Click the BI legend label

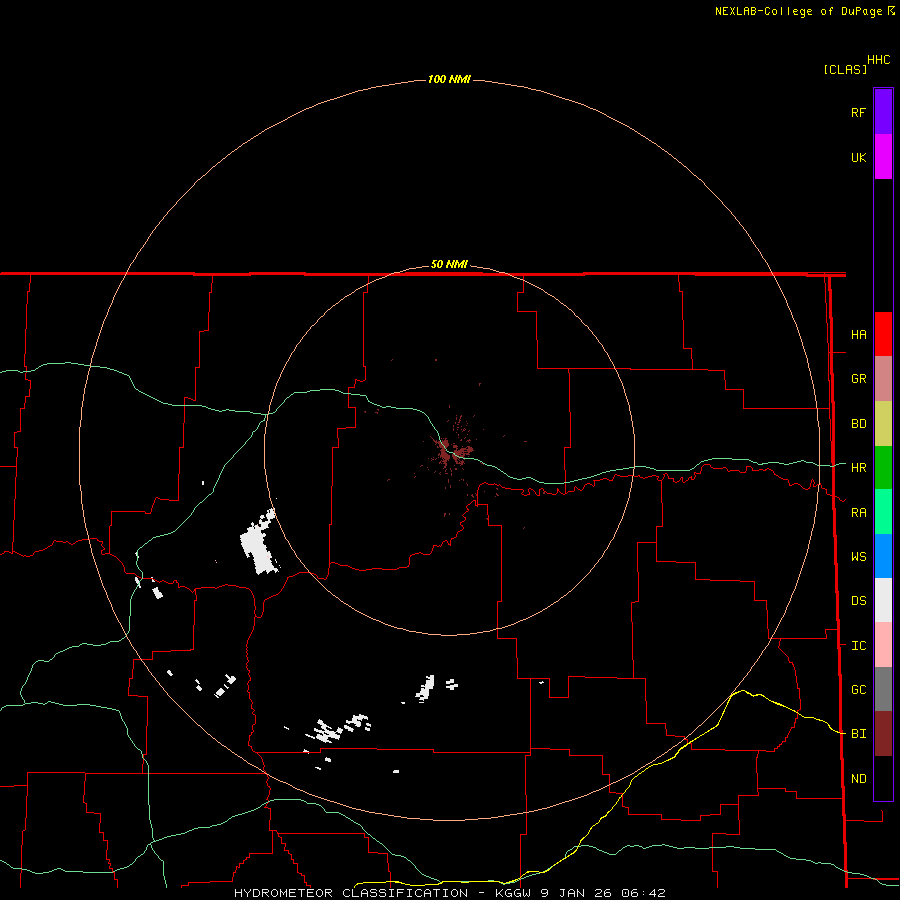coord(858,734)
